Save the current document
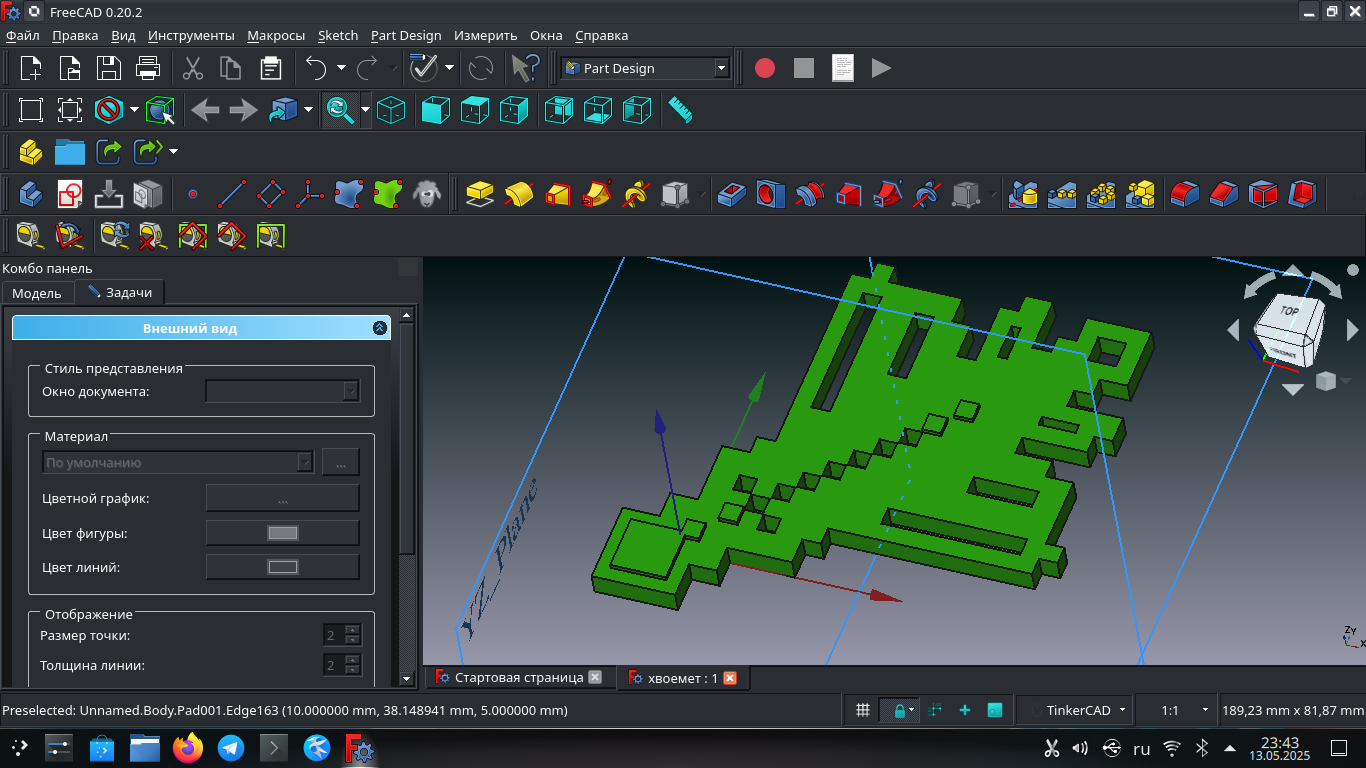1366x768 pixels. pos(108,68)
